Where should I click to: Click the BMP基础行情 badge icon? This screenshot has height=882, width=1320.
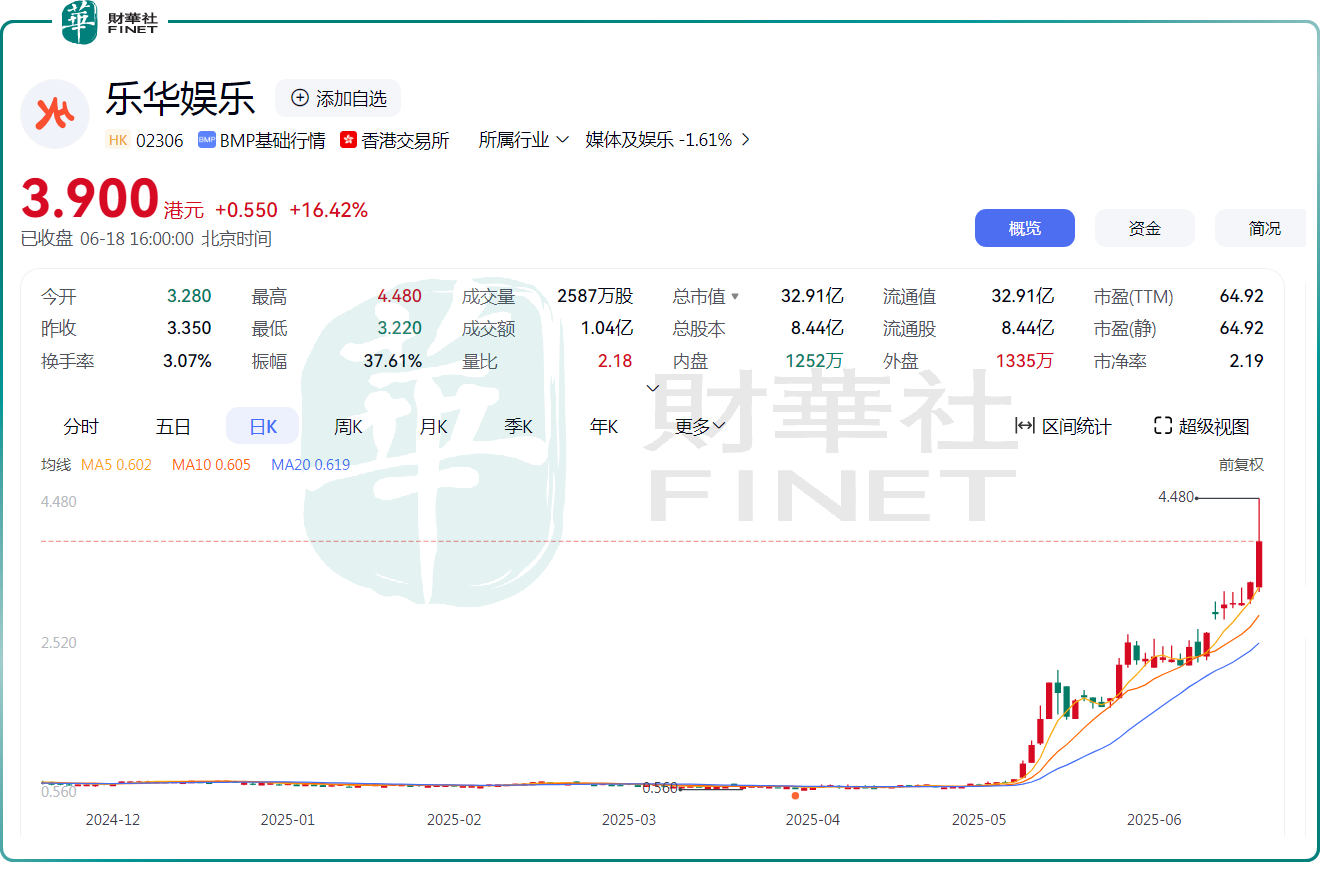pyautogui.click(x=207, y=140)
